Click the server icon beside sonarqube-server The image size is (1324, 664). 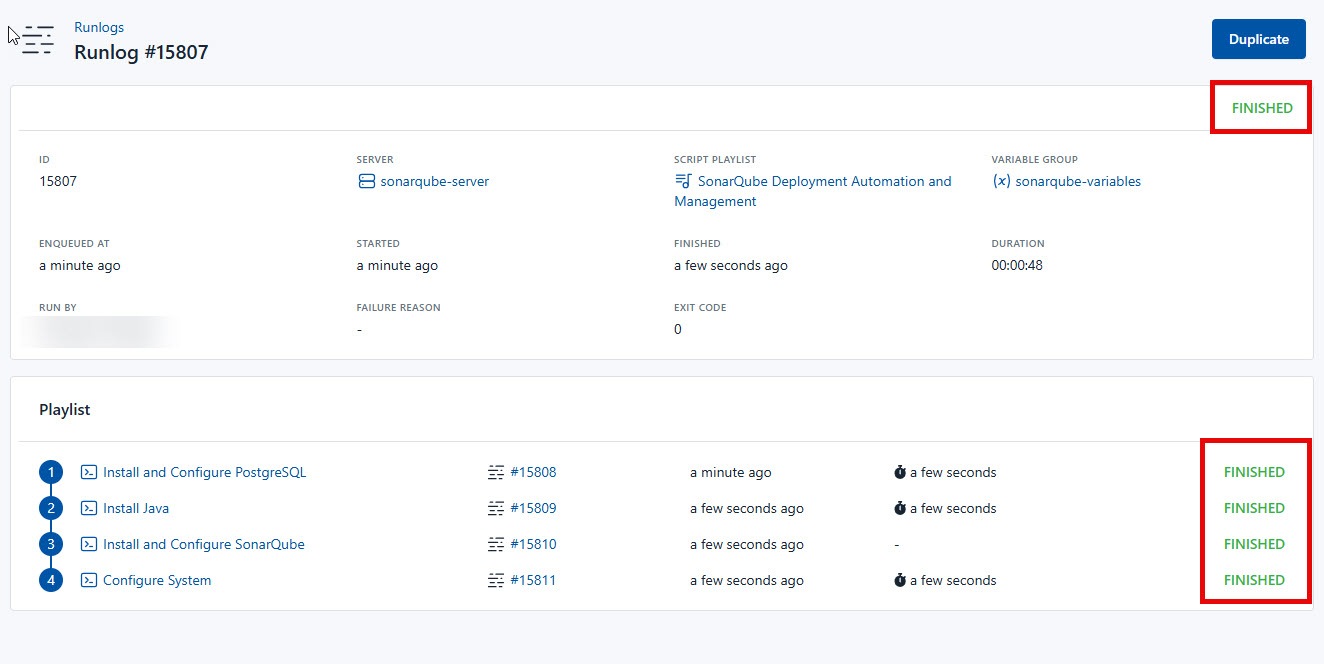366,182
